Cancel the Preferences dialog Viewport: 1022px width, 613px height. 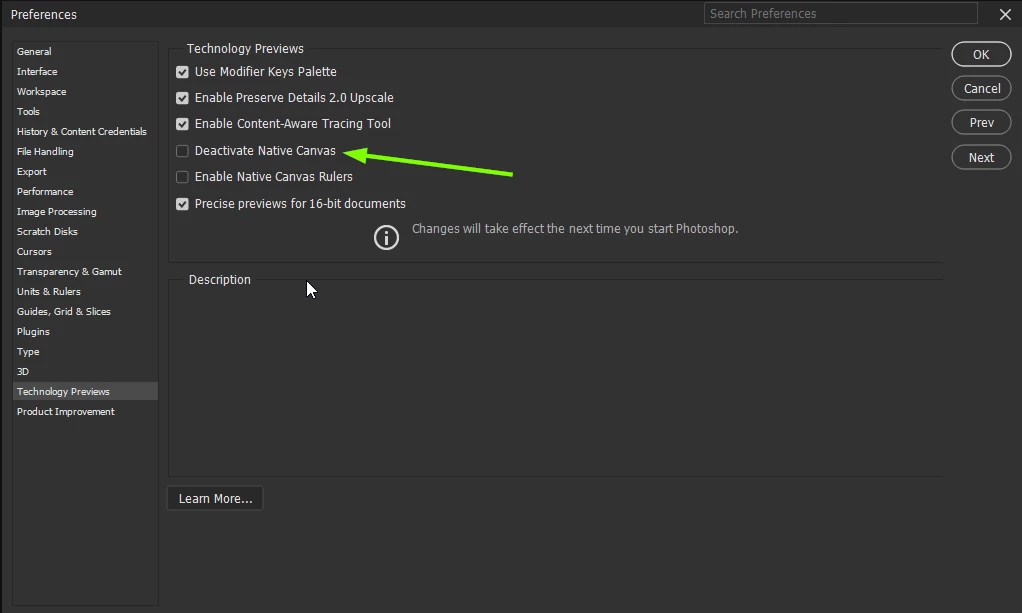tap(981, 89)
